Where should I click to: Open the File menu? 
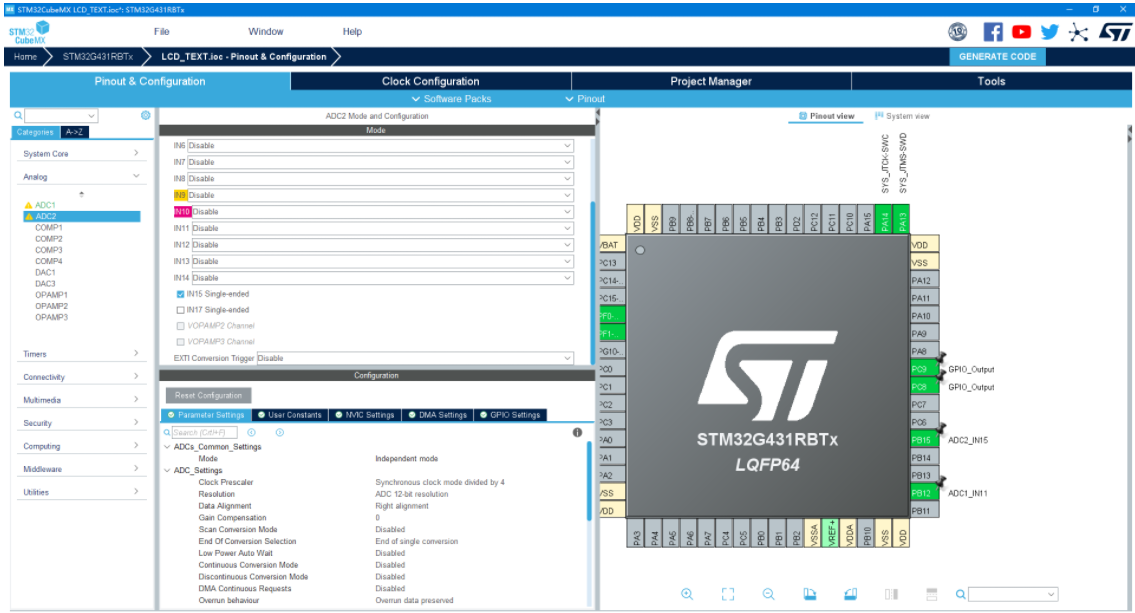[161, 32]
